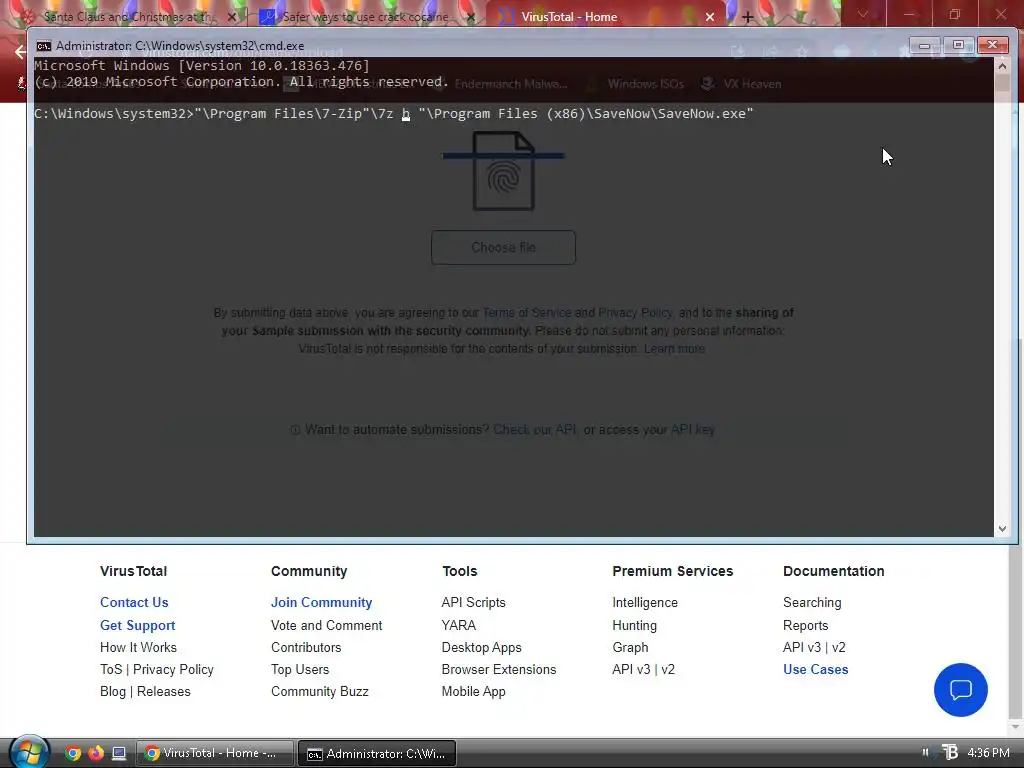This screenshot has height=768, width=1024.
Task: Close the cmd.exe window
Action: click(993, 45)
